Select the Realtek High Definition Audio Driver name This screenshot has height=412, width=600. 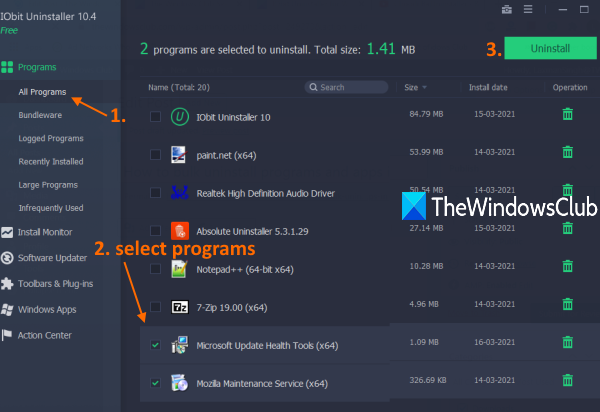(266, 193)
